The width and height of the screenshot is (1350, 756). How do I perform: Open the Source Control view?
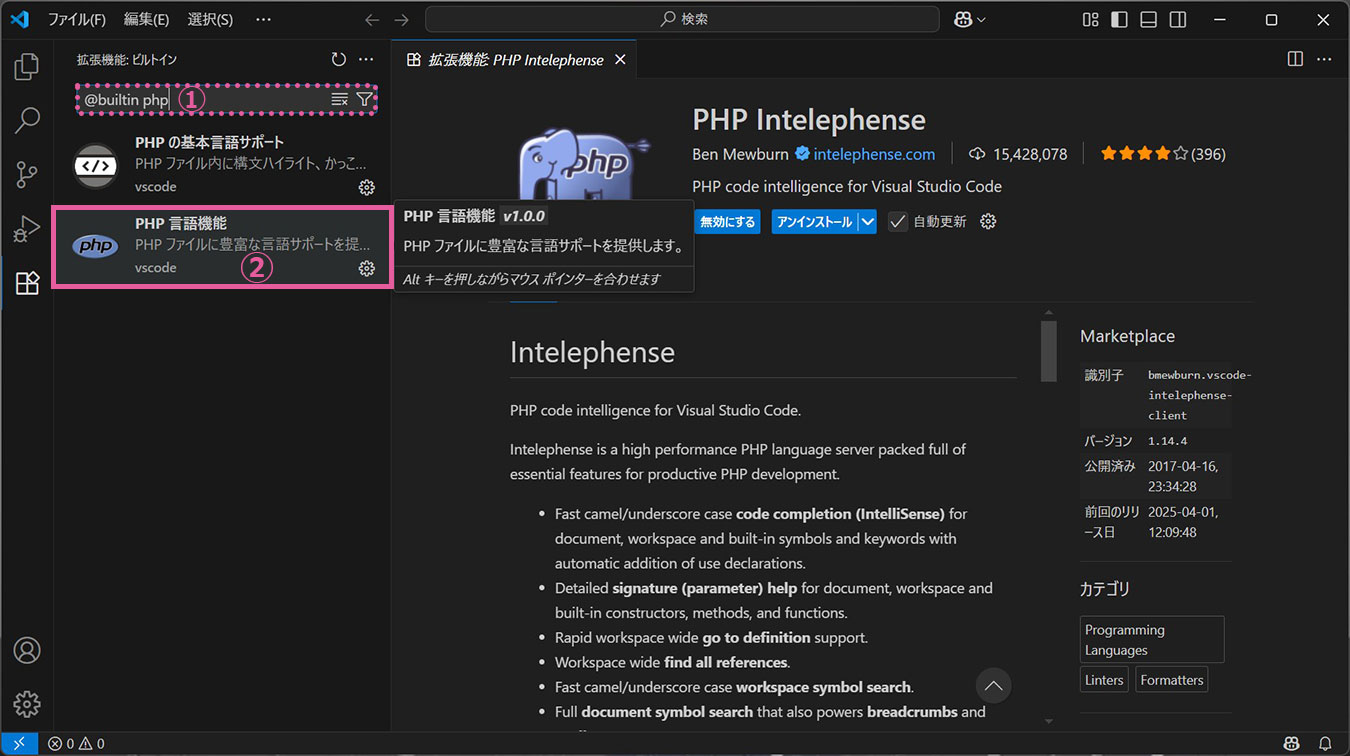[27, 175]
